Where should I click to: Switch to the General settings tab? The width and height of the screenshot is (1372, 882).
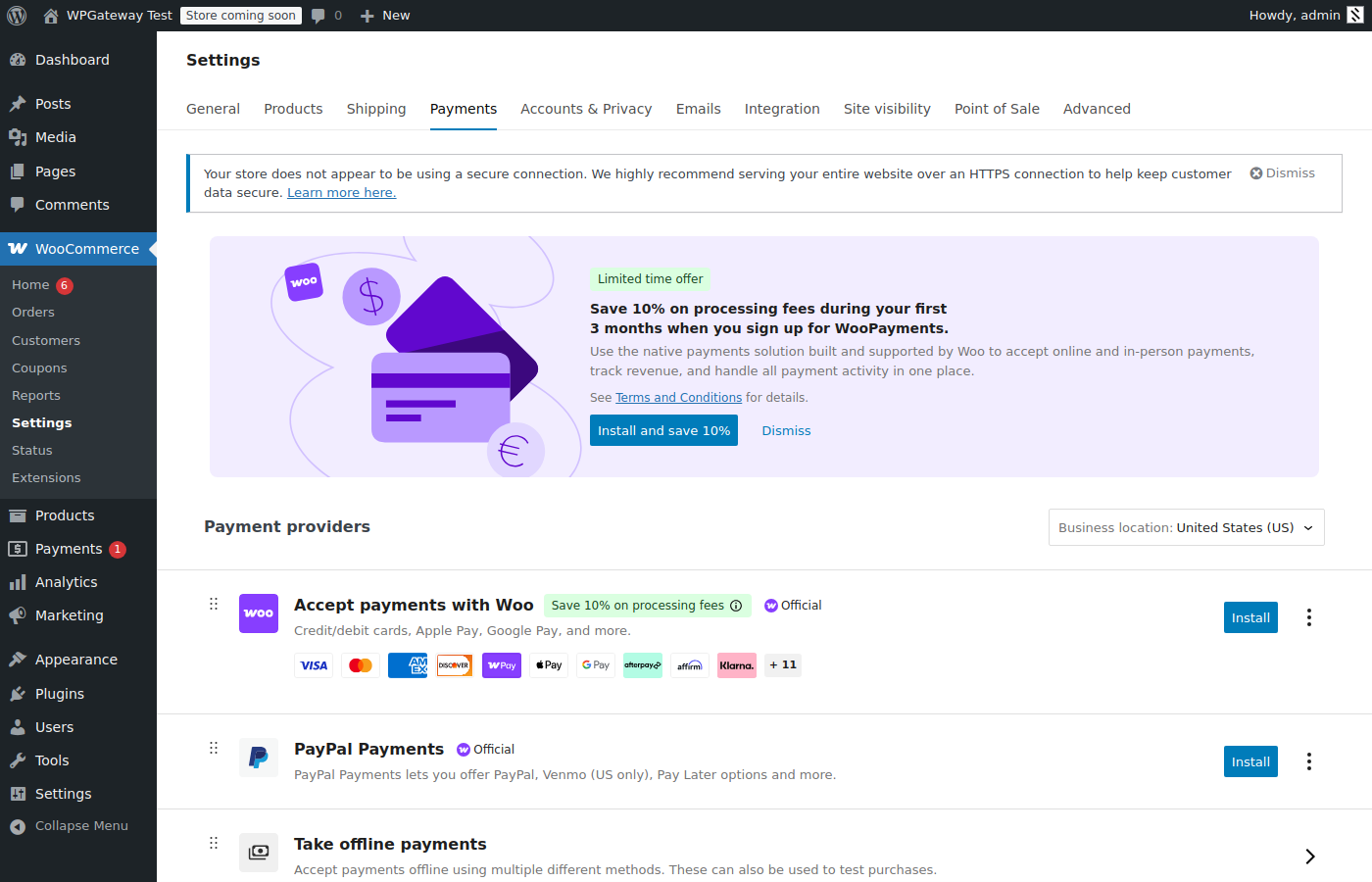tap(213, 109)
